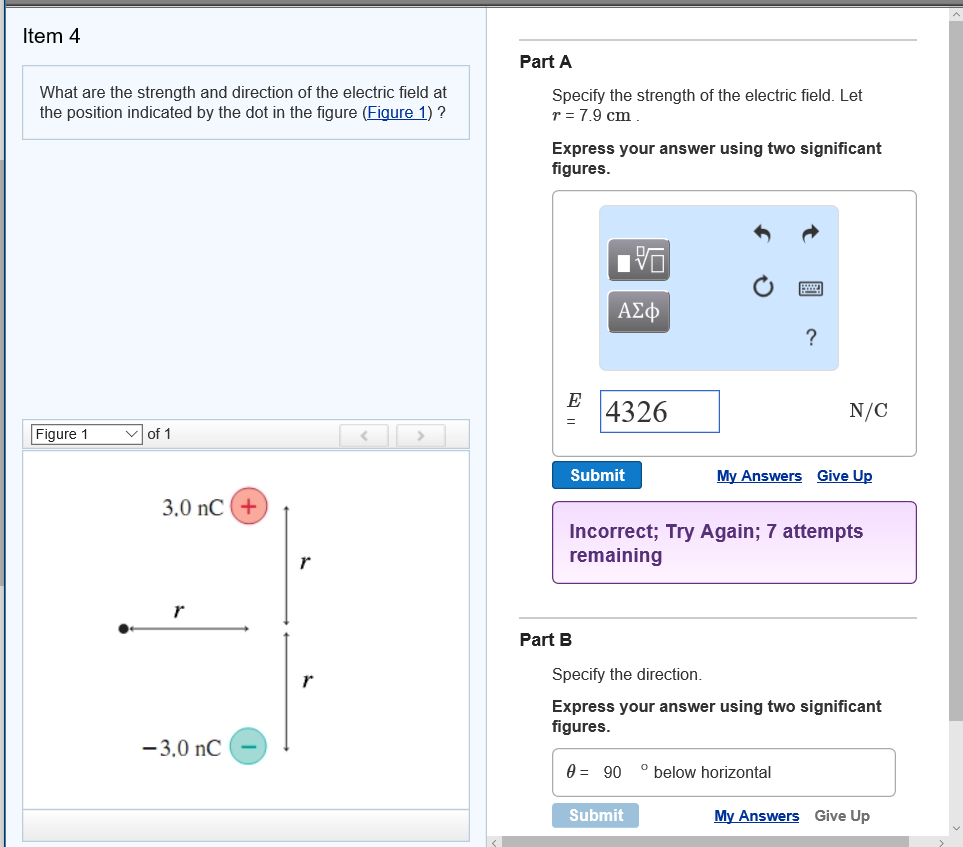This screenshot has width=963, height=847.
Task: Submit the Part A answer
Action: [597, 475]
